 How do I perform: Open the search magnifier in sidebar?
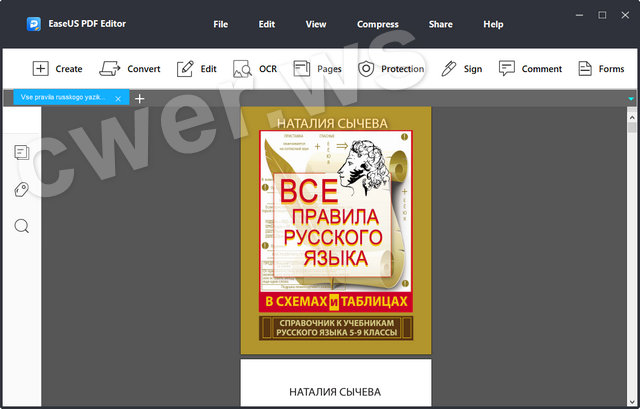coord(21,226)
